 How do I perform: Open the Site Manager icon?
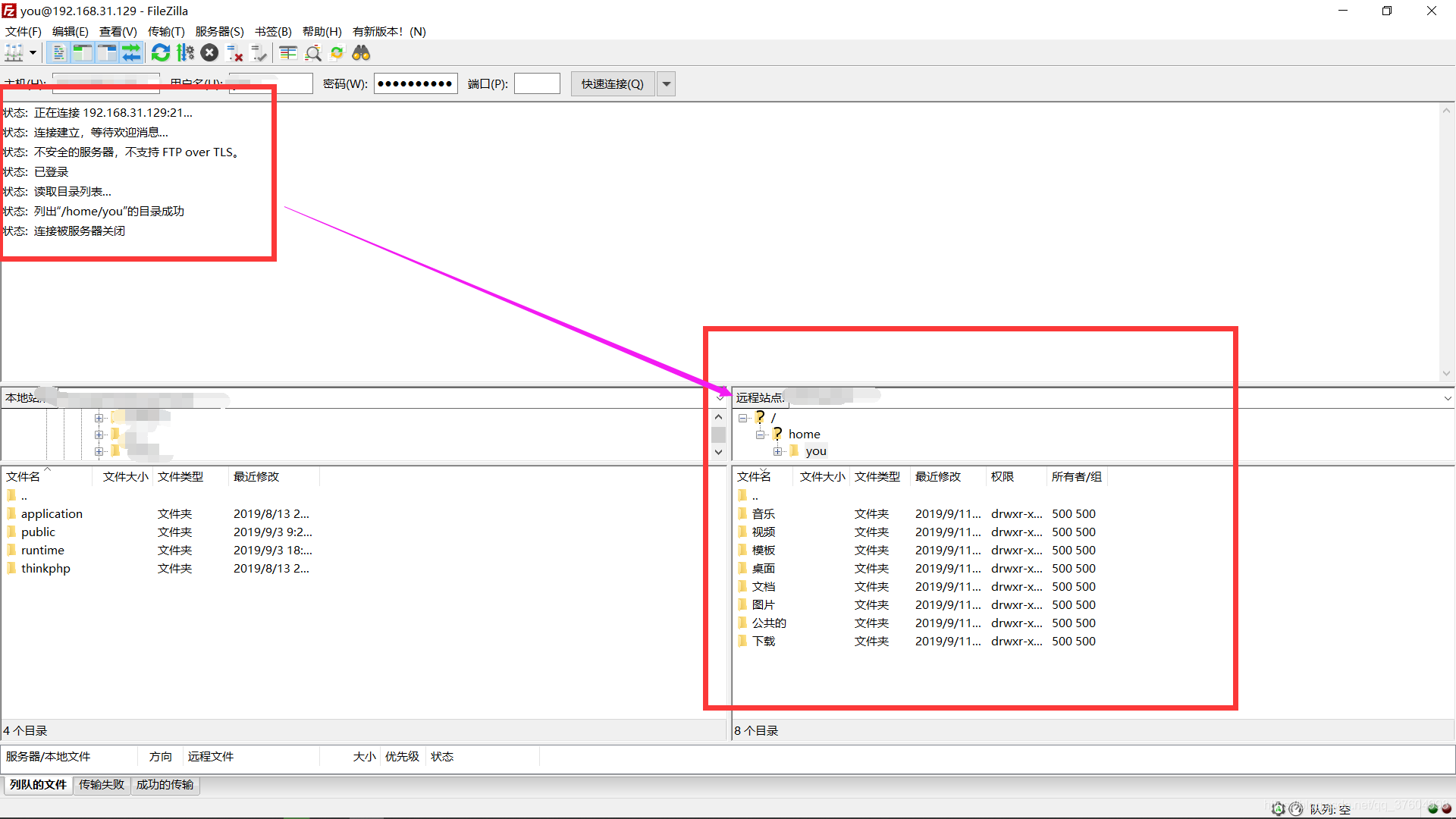click(x=14, y=53)
